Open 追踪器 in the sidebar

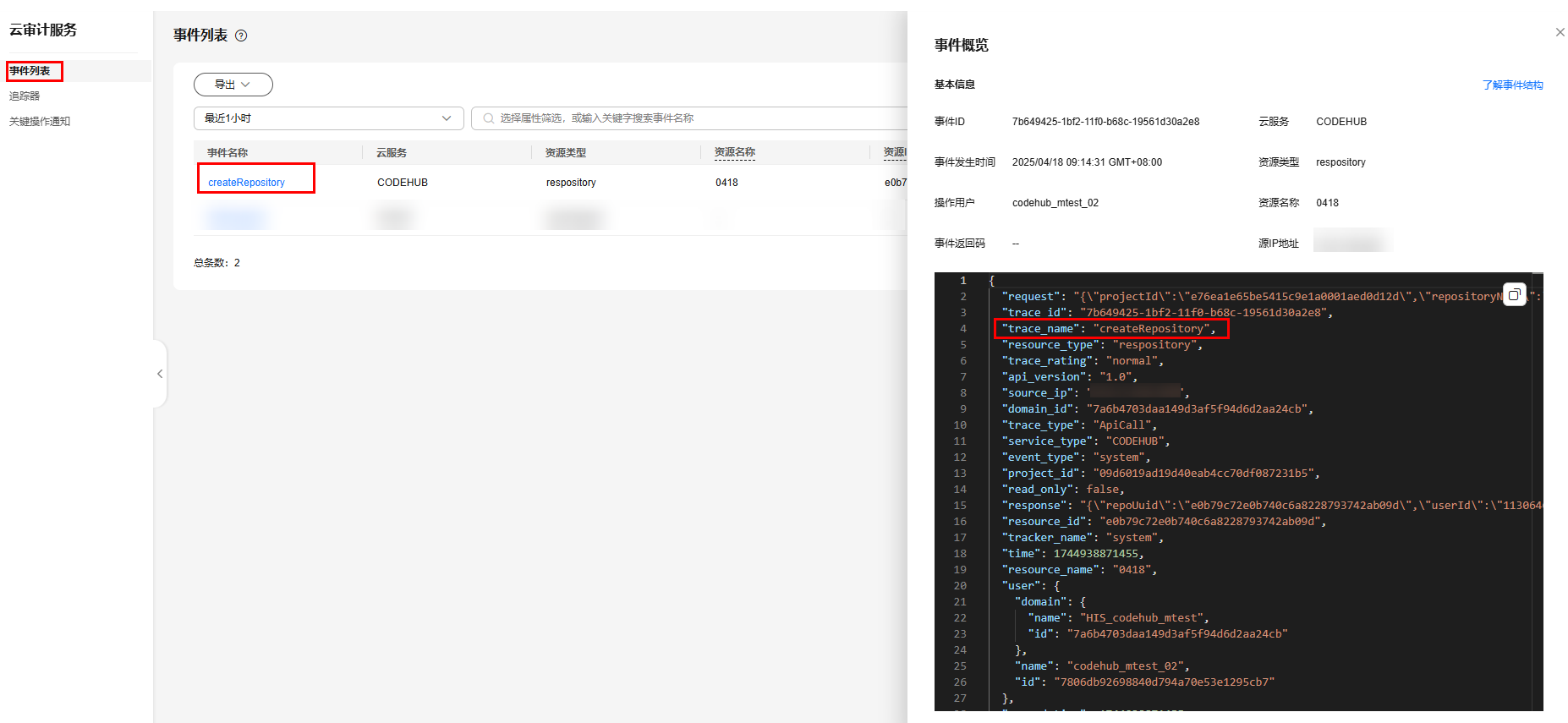25,96
